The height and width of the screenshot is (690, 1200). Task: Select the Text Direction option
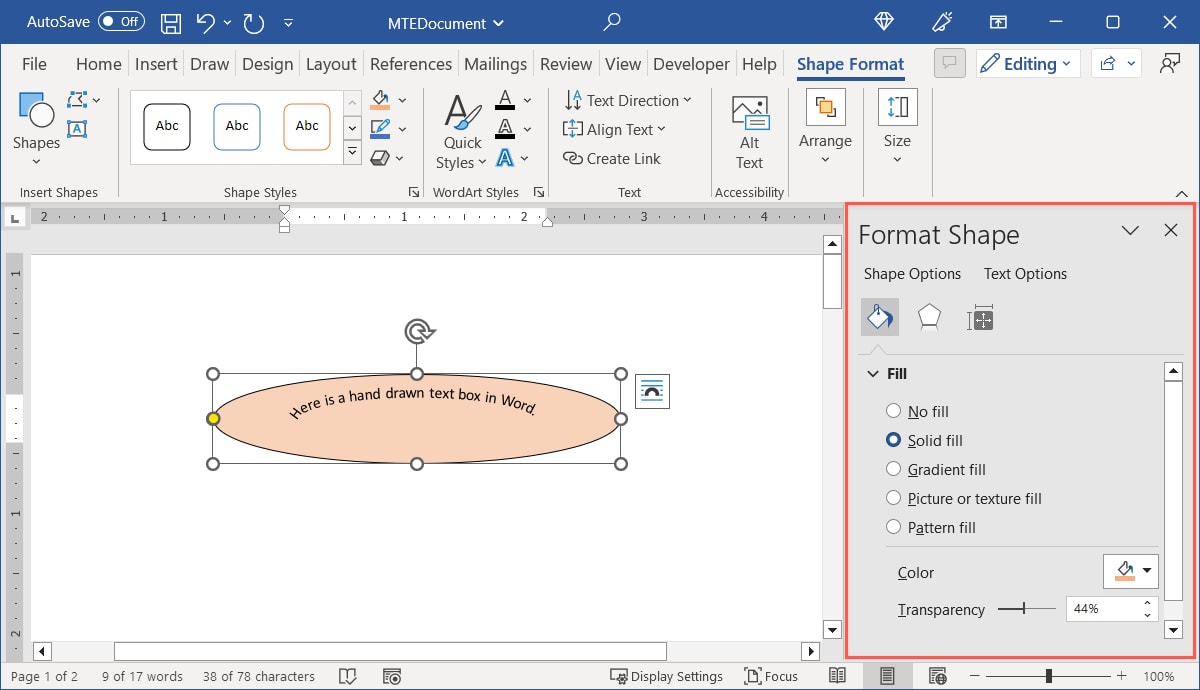tap(628, 100)
